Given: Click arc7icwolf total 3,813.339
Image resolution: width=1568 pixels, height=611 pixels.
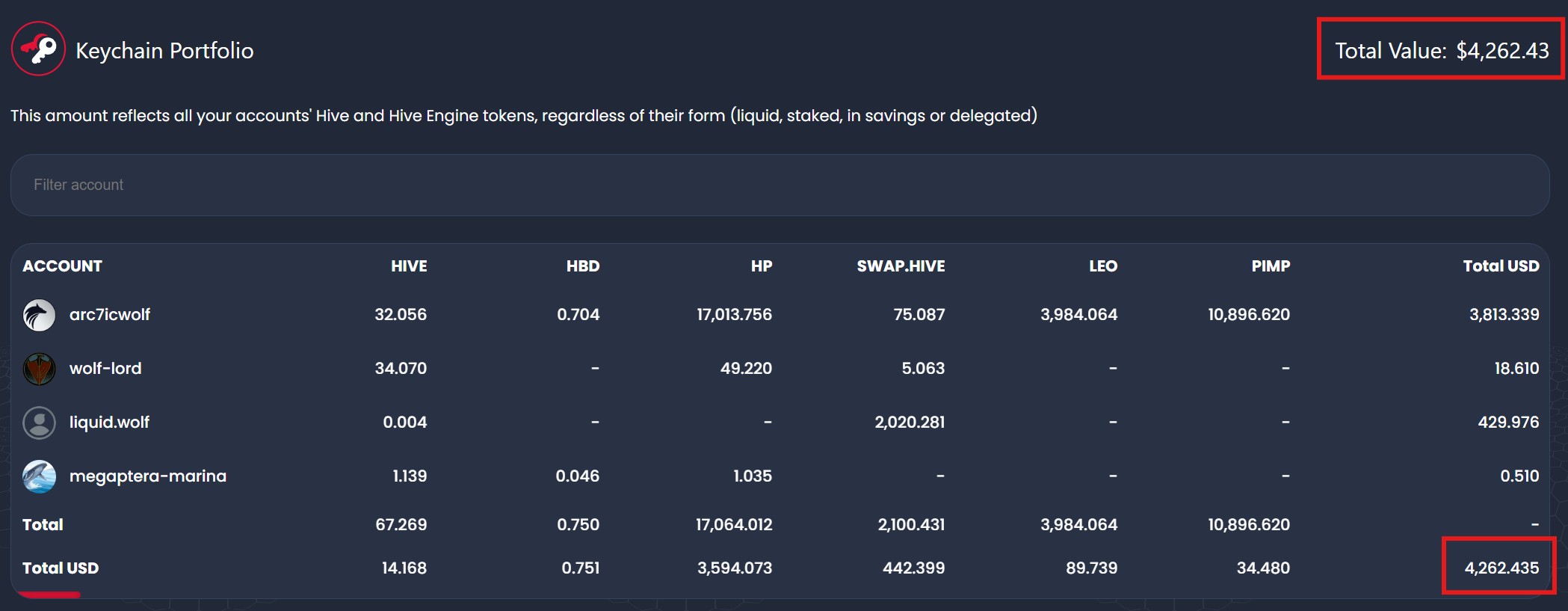Looking at the screenshot, I should [x=1504, y=315].
